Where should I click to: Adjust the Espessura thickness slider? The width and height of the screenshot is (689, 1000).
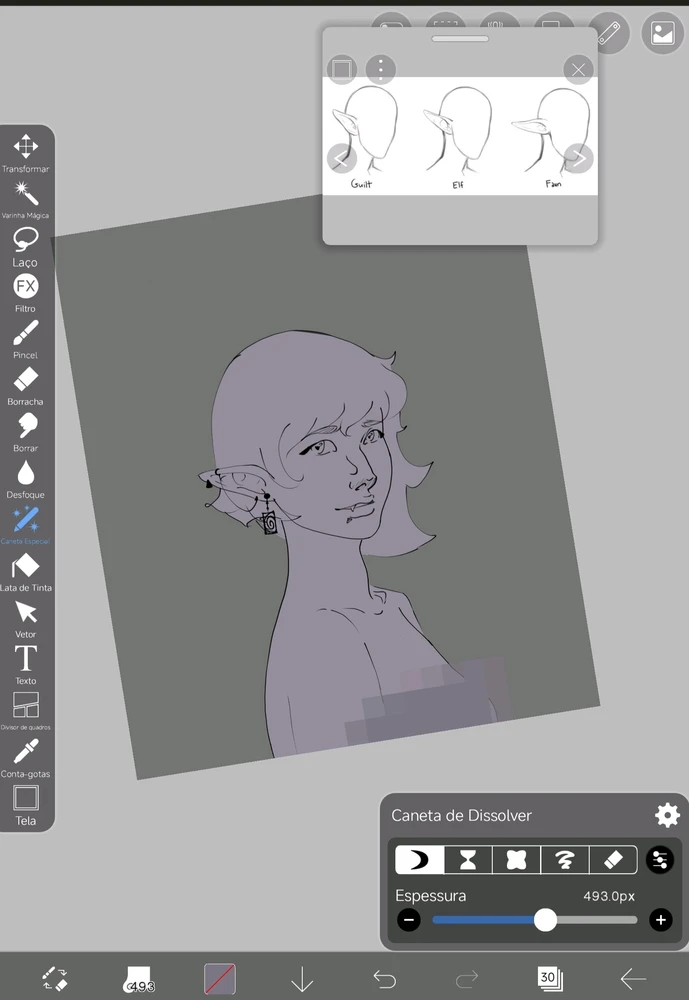coord(535,920)
